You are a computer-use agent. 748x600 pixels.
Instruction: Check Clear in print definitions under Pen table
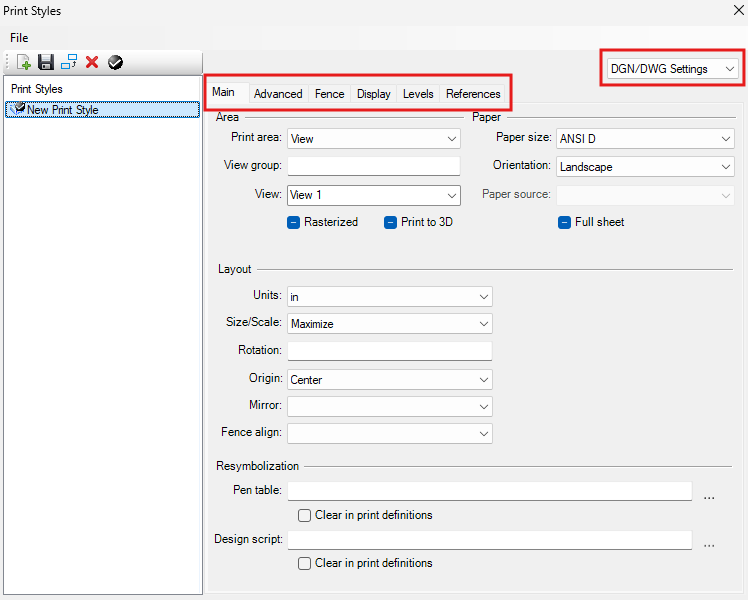coord(304,516)
